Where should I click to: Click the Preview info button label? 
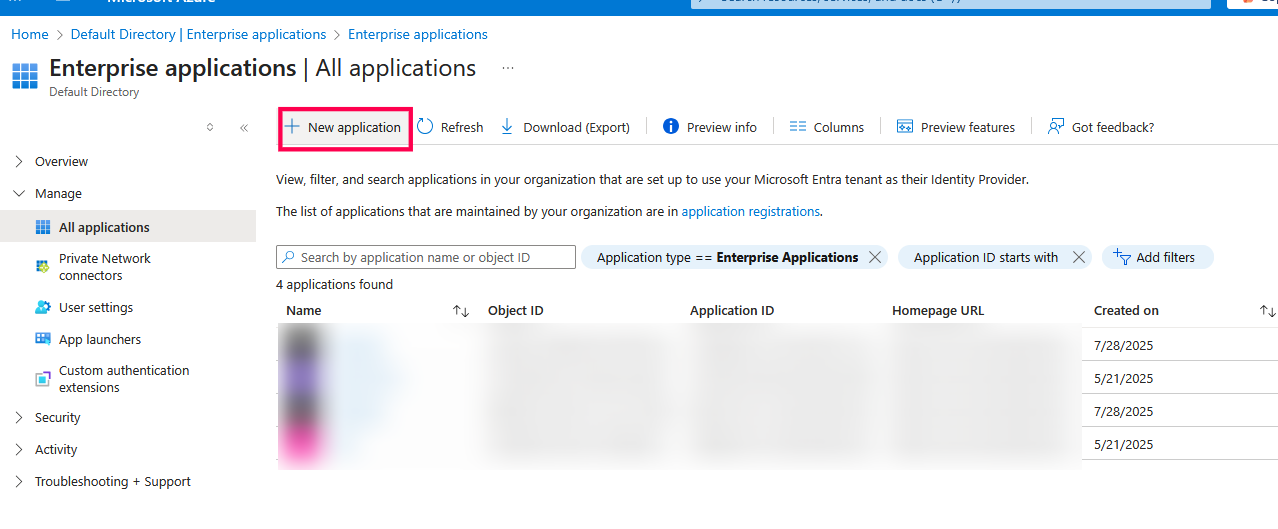pos(722,127)
